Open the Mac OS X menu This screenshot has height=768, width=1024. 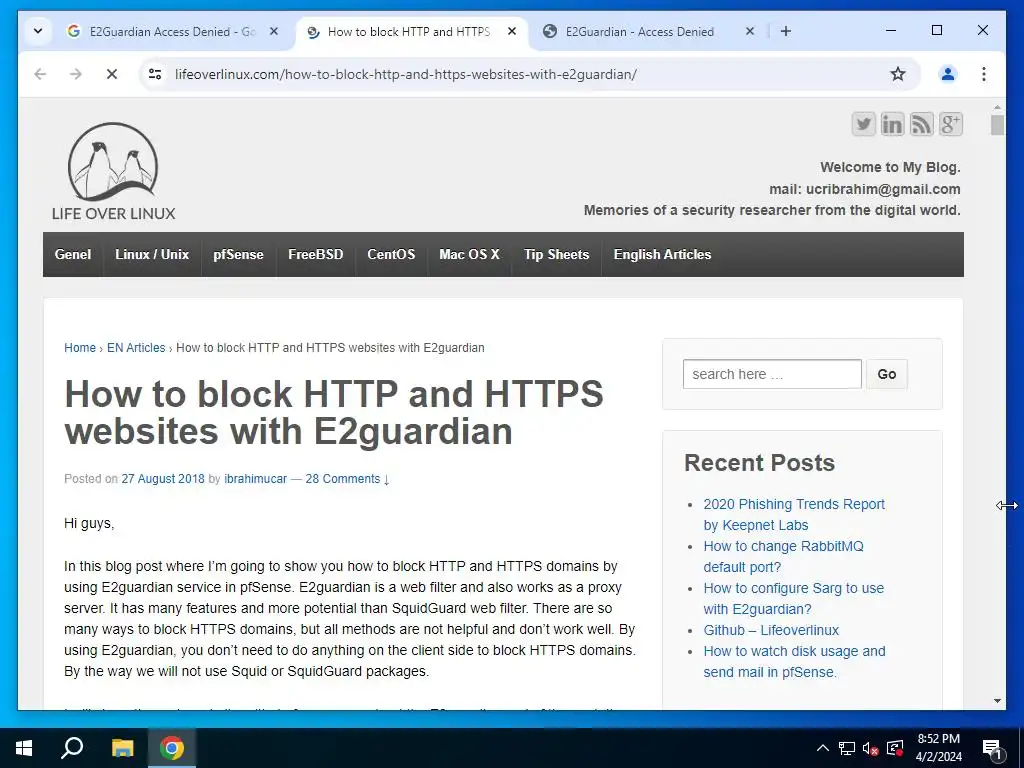pos(470,255)
